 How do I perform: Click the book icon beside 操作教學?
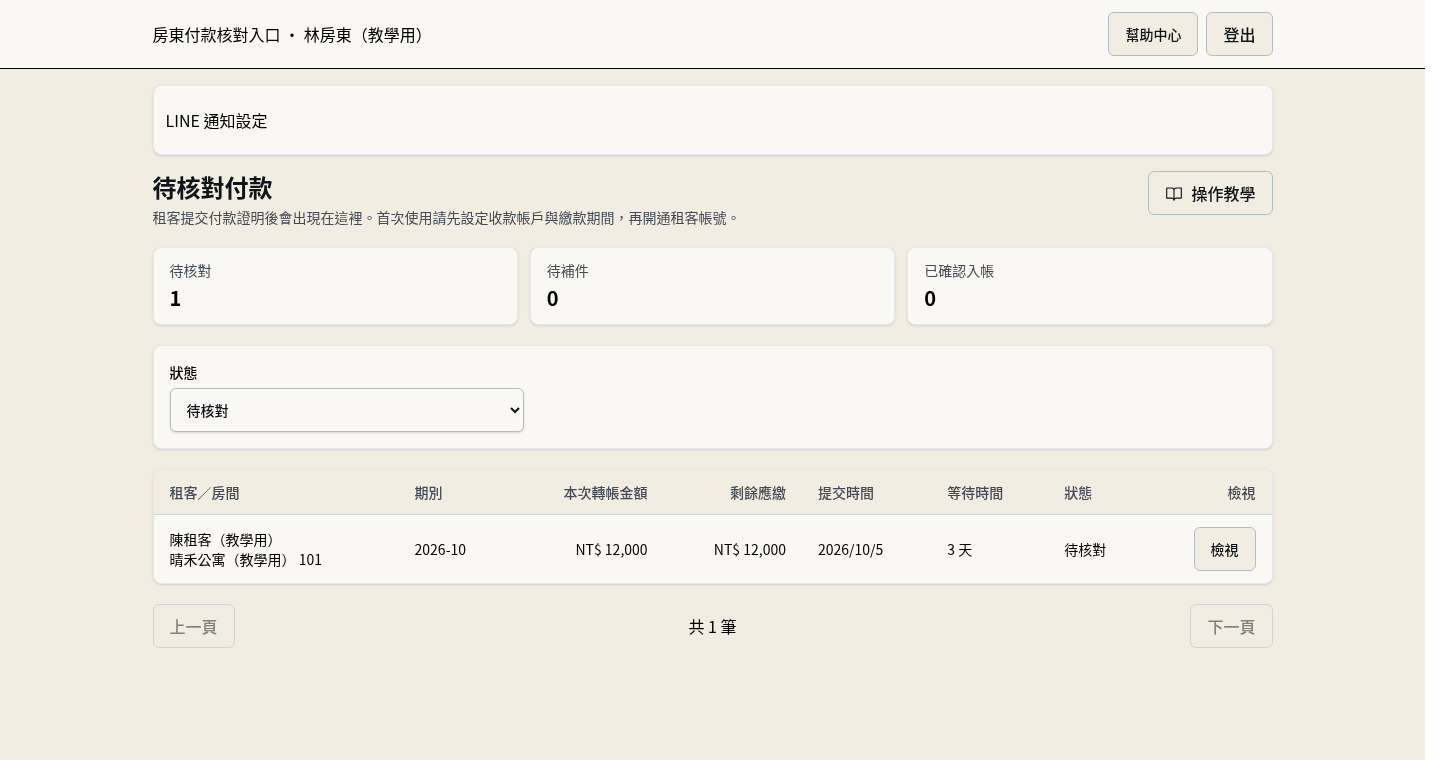1174,194
